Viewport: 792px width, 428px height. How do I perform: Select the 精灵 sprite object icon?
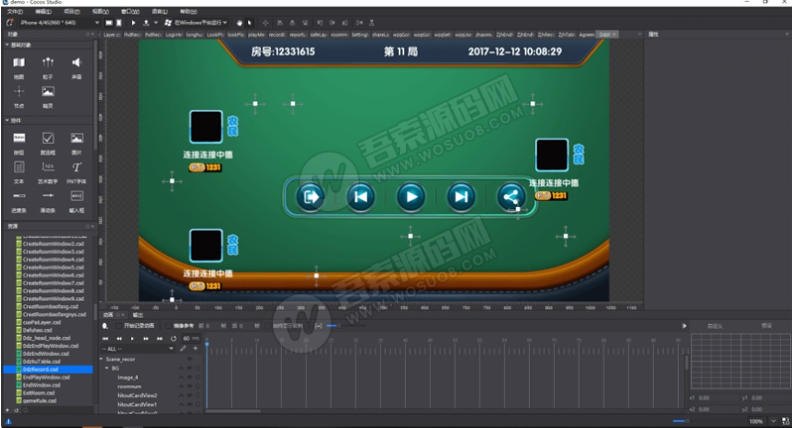47,91
